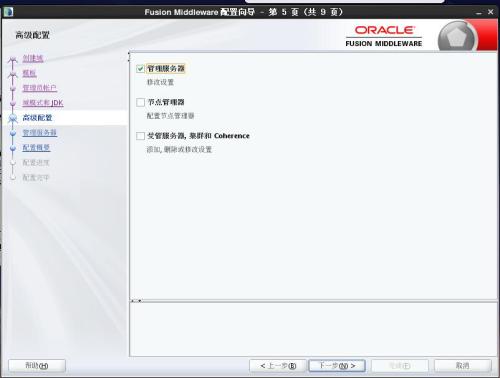Click the 修改设置 description text
The height and width of the screenshot is (378, 500).
point(160,82)
